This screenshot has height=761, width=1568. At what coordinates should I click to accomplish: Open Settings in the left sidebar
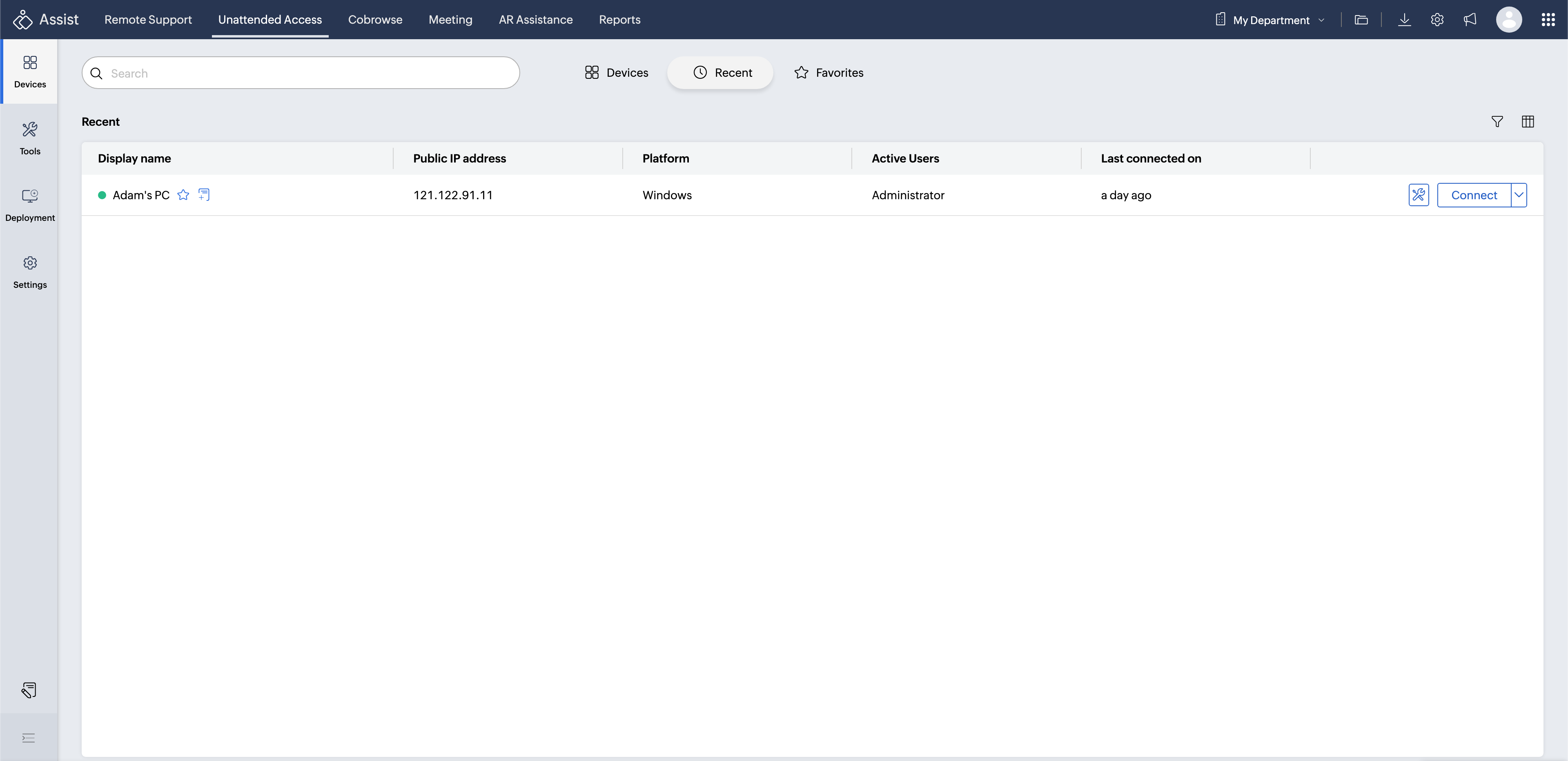(x=29, y=271)
